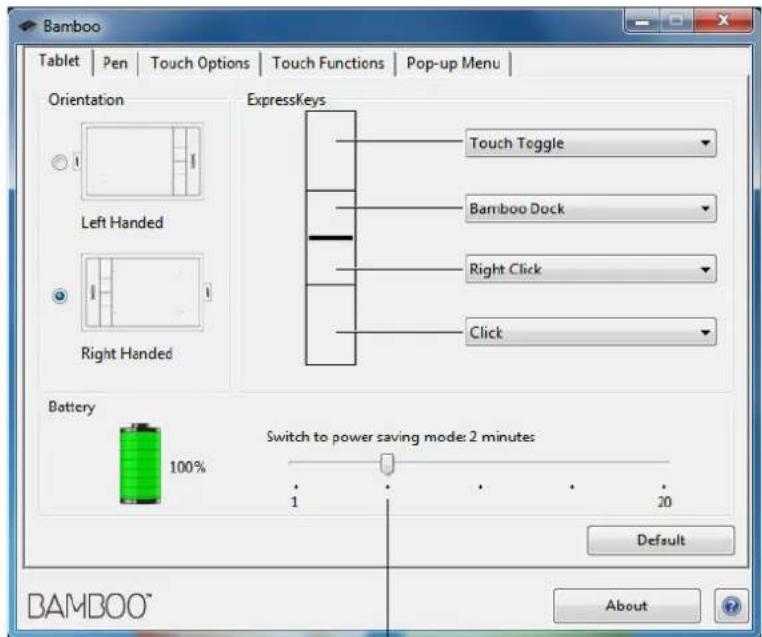Maximize the Bamboo window
Viewport: 762px width, 637px height.
click(x=676, y=21)
